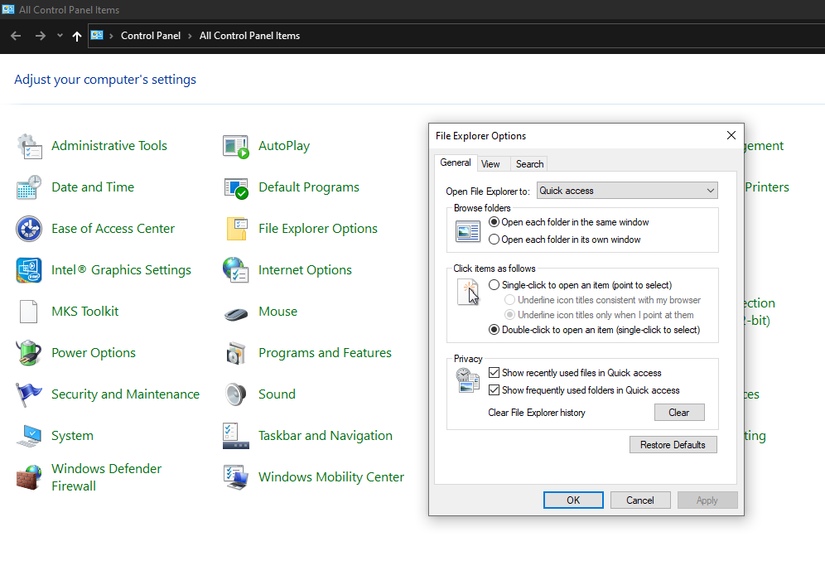
Task: Open the File Explorer Options folder icon
Action: pyautogui.click(x=236, y=229)
